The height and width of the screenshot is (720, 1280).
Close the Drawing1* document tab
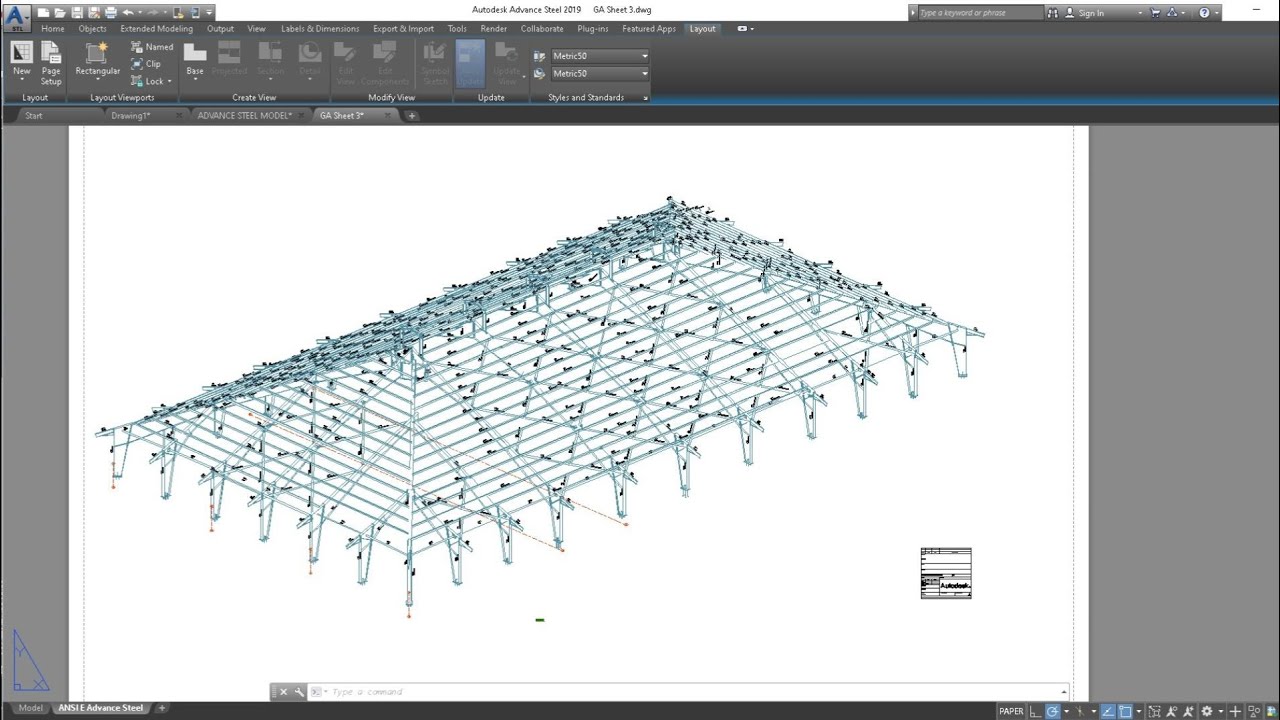(179, 116)
